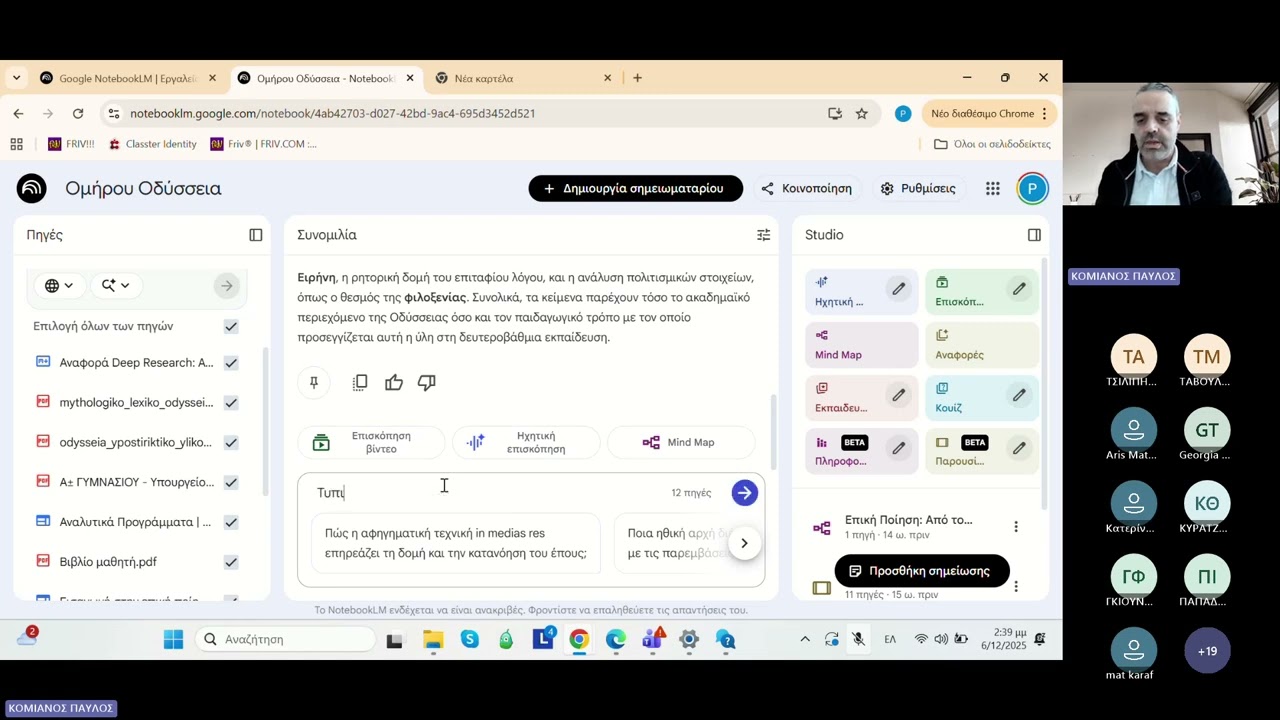Edit the Επισκόπηση βίντεο tile in Studio
The width and height of the screenshot is (1280, 720).
pos(1019,289)
